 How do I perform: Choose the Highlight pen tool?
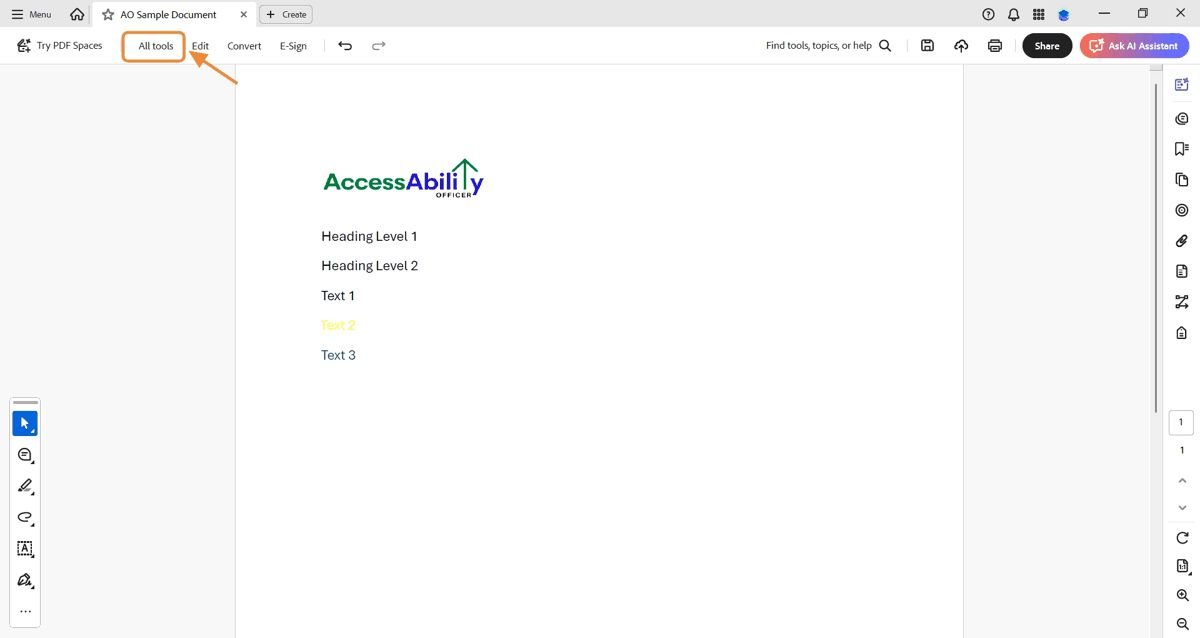tap(25, 486)
